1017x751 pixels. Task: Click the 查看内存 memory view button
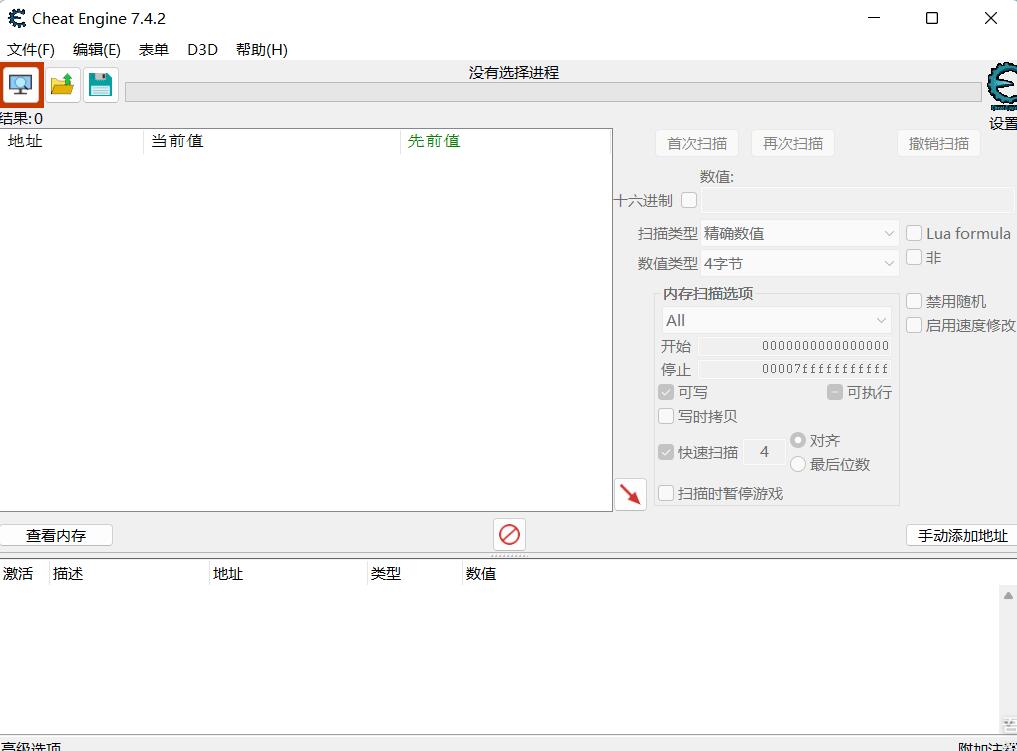pyautogui.click(x=56, y=535)
